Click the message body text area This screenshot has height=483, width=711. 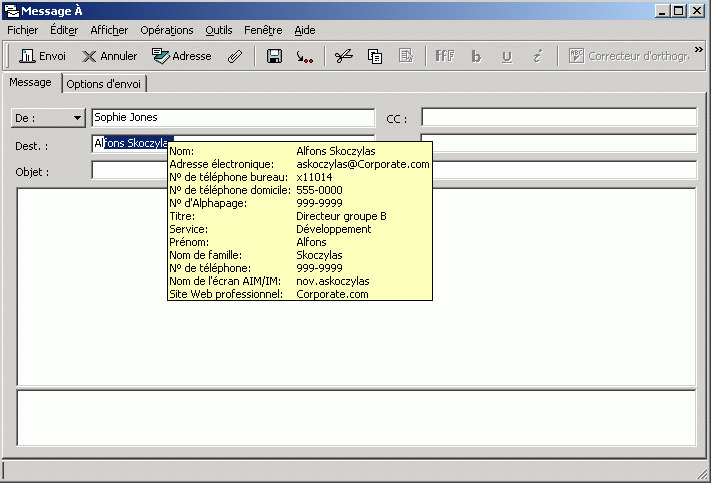(x=356, y=287)
